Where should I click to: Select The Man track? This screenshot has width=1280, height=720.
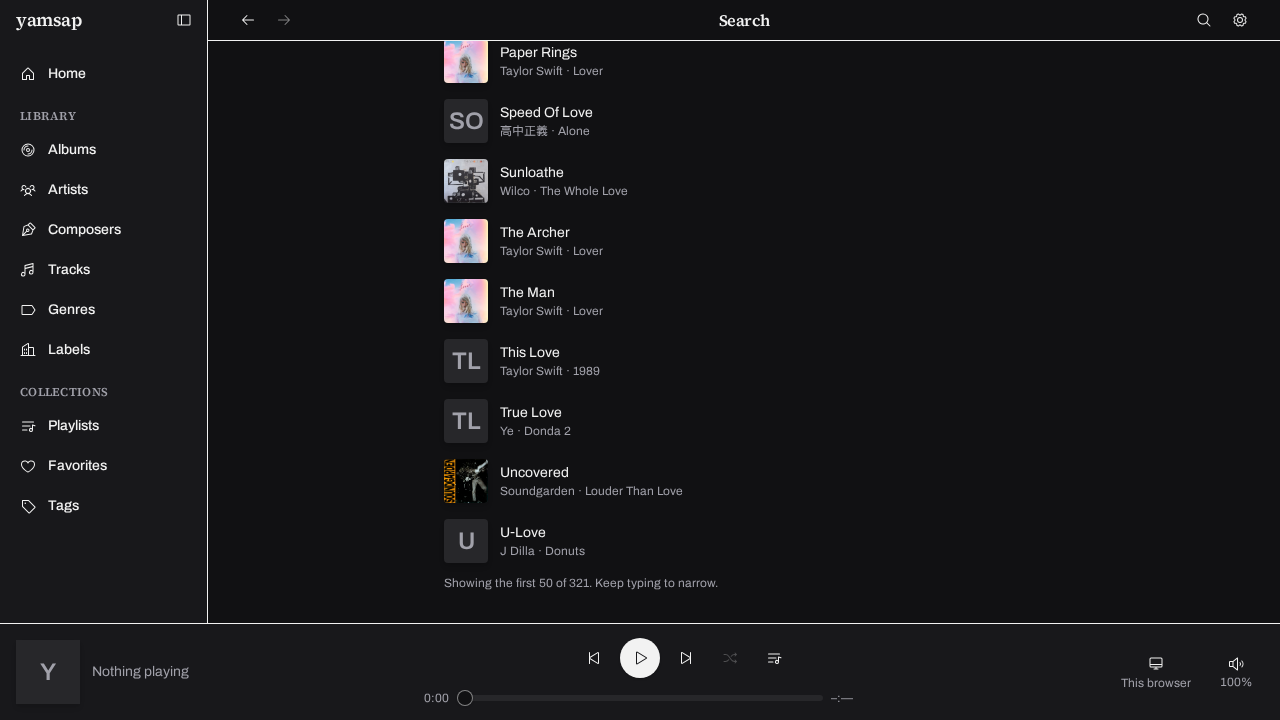(744, 301)
